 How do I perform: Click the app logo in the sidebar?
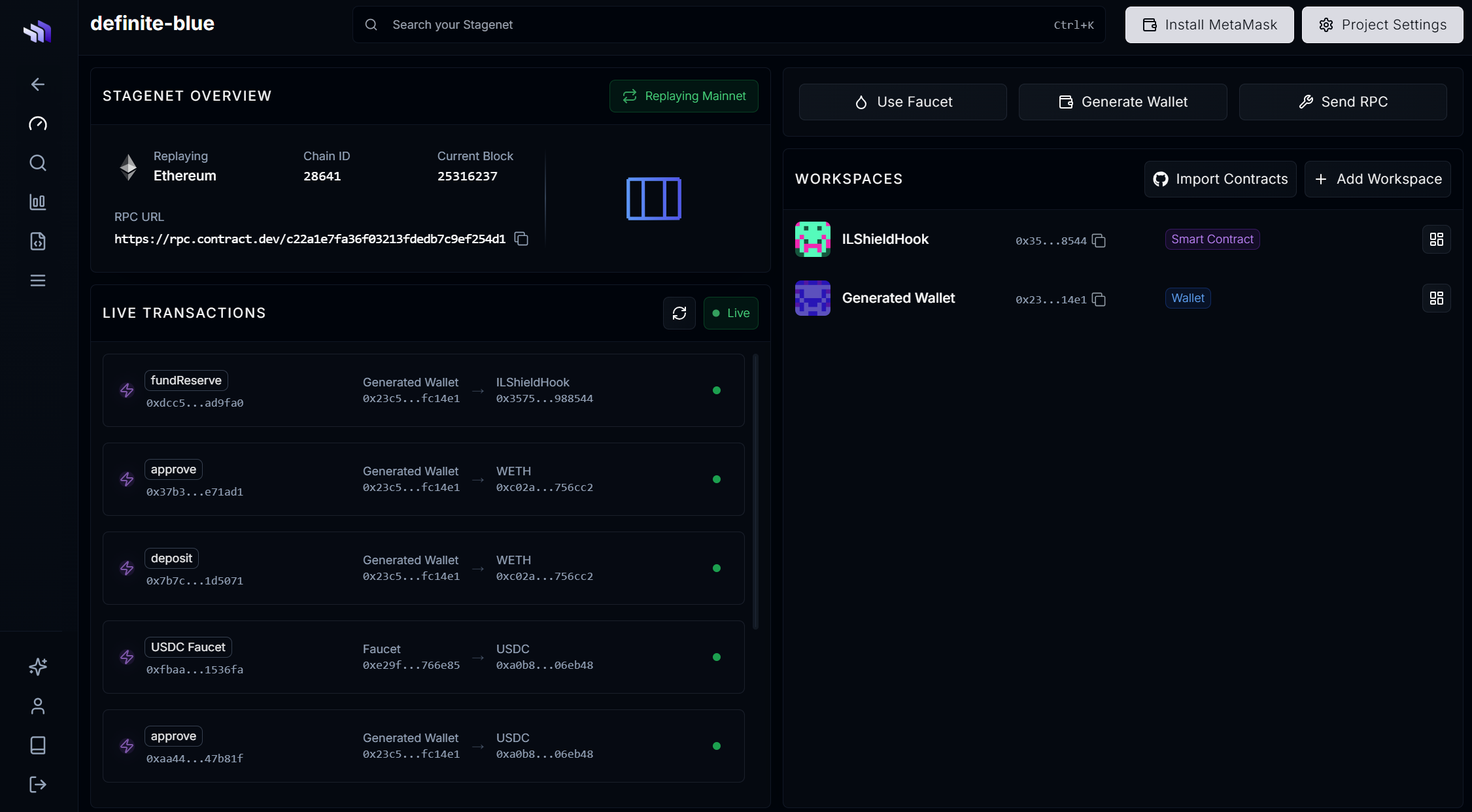(x=37, y=31)
